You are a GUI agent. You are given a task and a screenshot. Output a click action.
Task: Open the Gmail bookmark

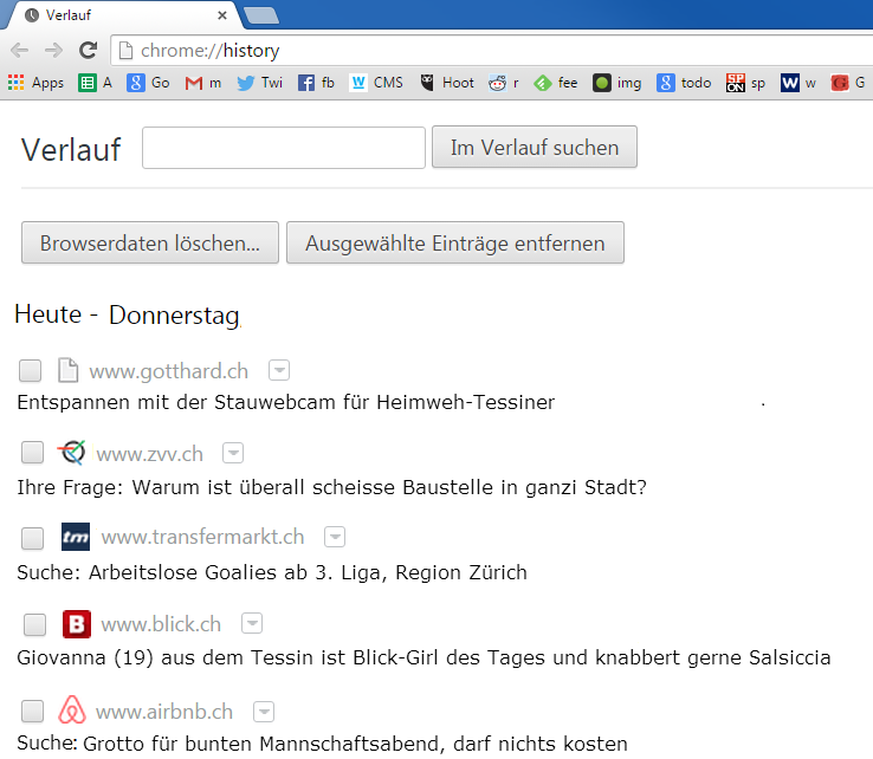pos(203,83)
